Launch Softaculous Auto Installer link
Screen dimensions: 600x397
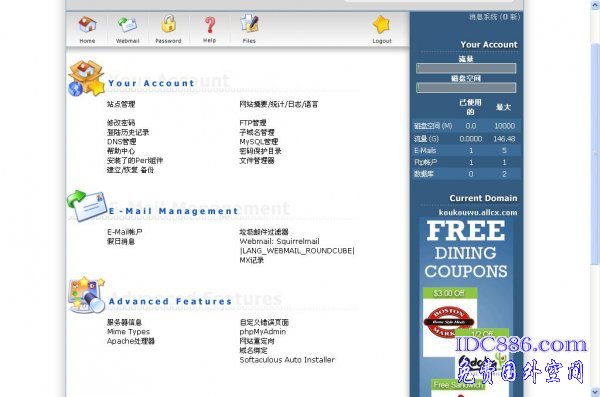point(287,360)
